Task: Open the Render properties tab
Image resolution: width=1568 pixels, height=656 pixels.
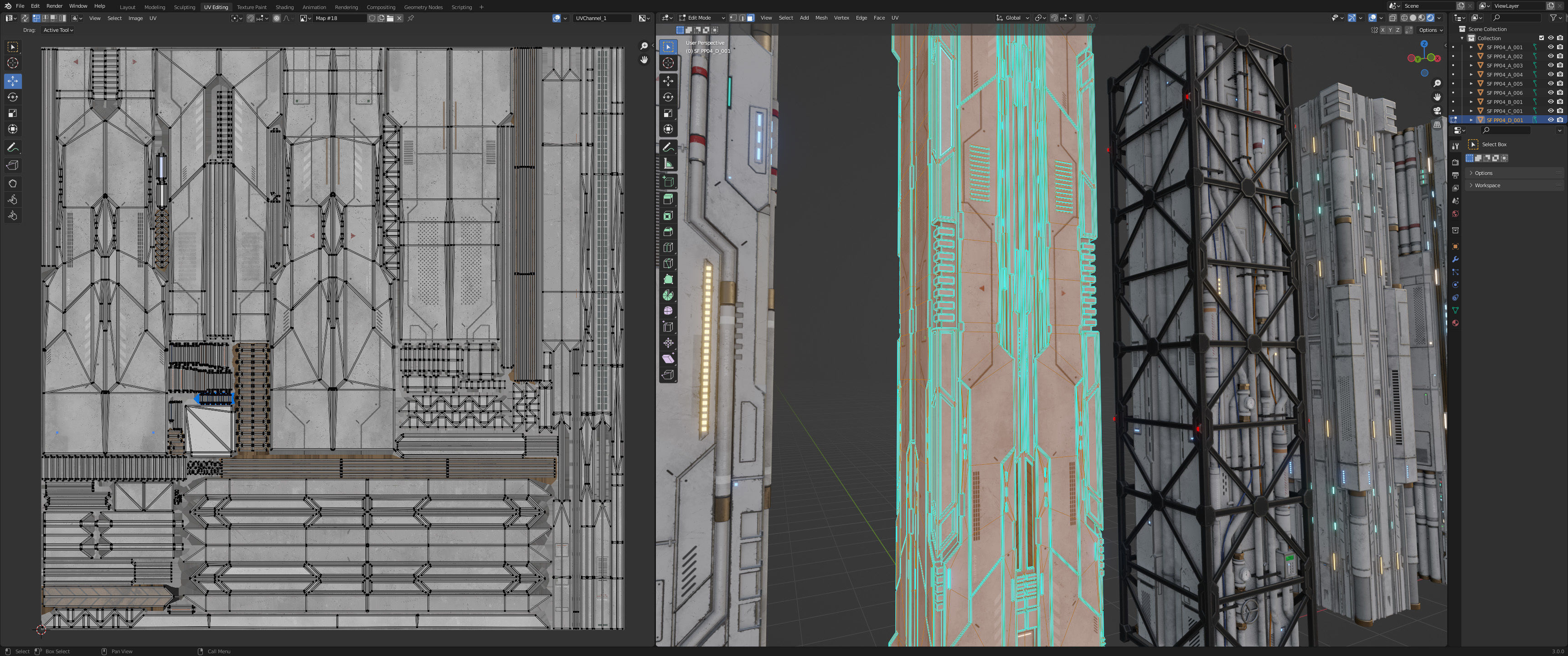Action: (1455, 163)
